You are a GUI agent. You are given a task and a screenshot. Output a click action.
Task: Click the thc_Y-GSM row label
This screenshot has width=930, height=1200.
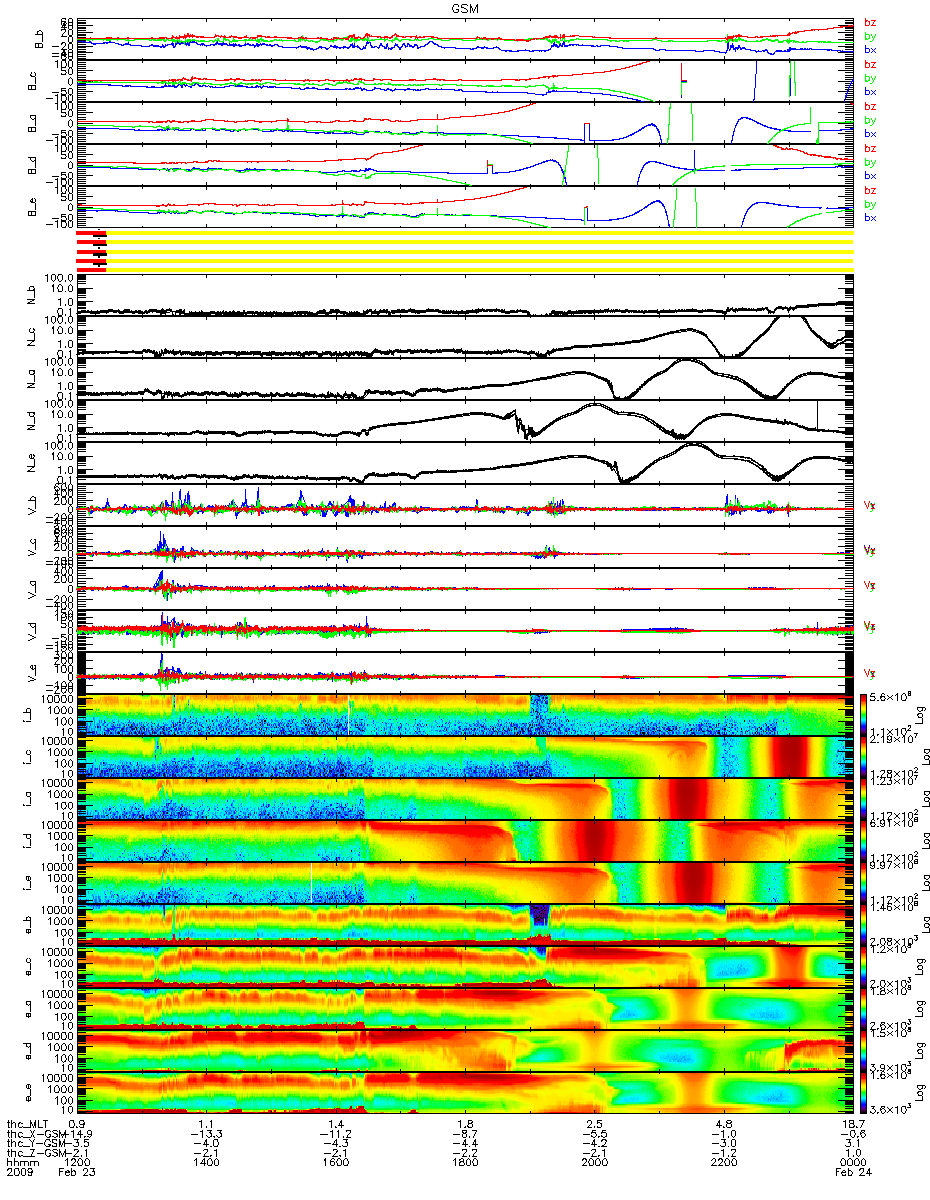click(36, 1144)
